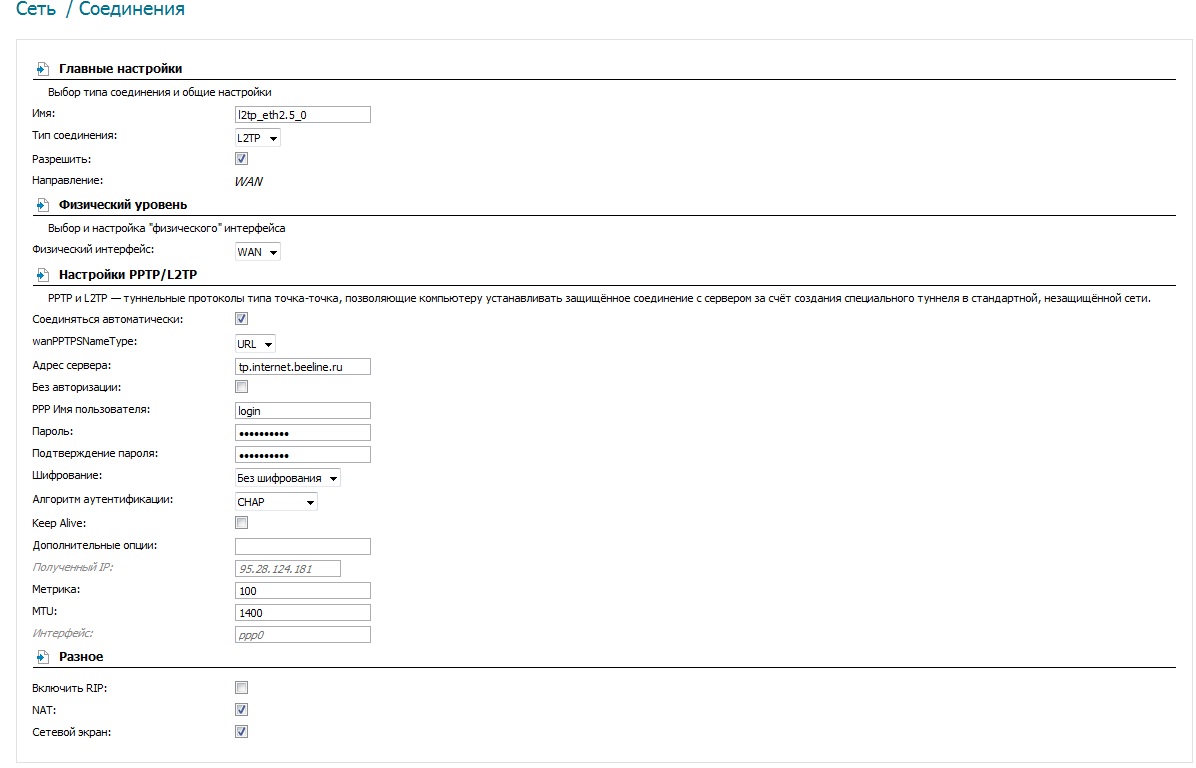
Task: Click the icon beside Физический уровень heading
Action: 43,205
